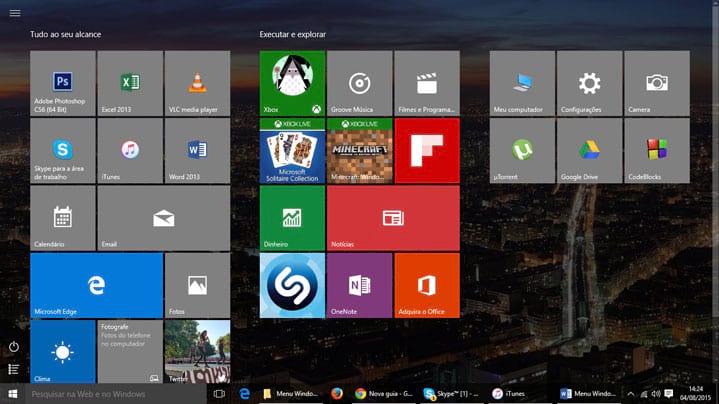Viewport: 719px width, 404px height.
Task: Open the Clima weather tile
Action: pos(63,352)
